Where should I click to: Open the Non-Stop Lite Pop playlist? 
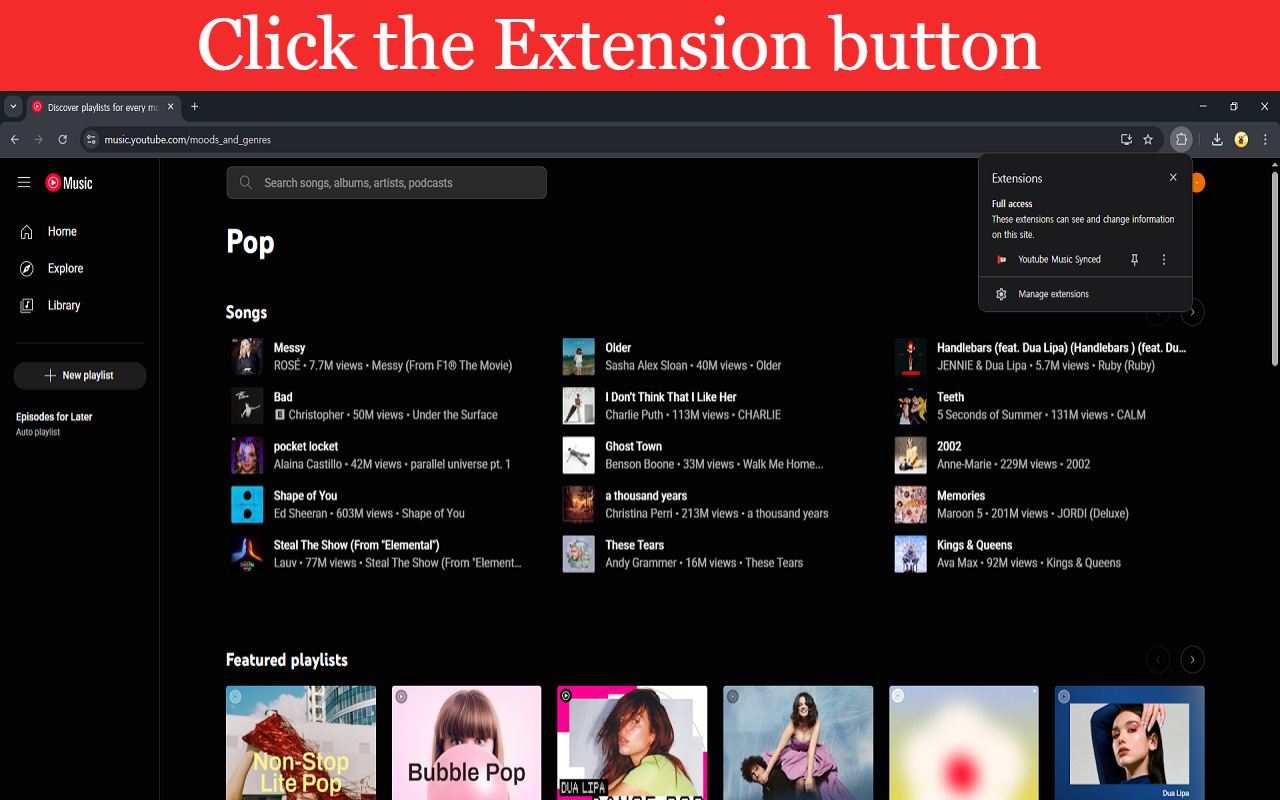[x=301, y=742]
